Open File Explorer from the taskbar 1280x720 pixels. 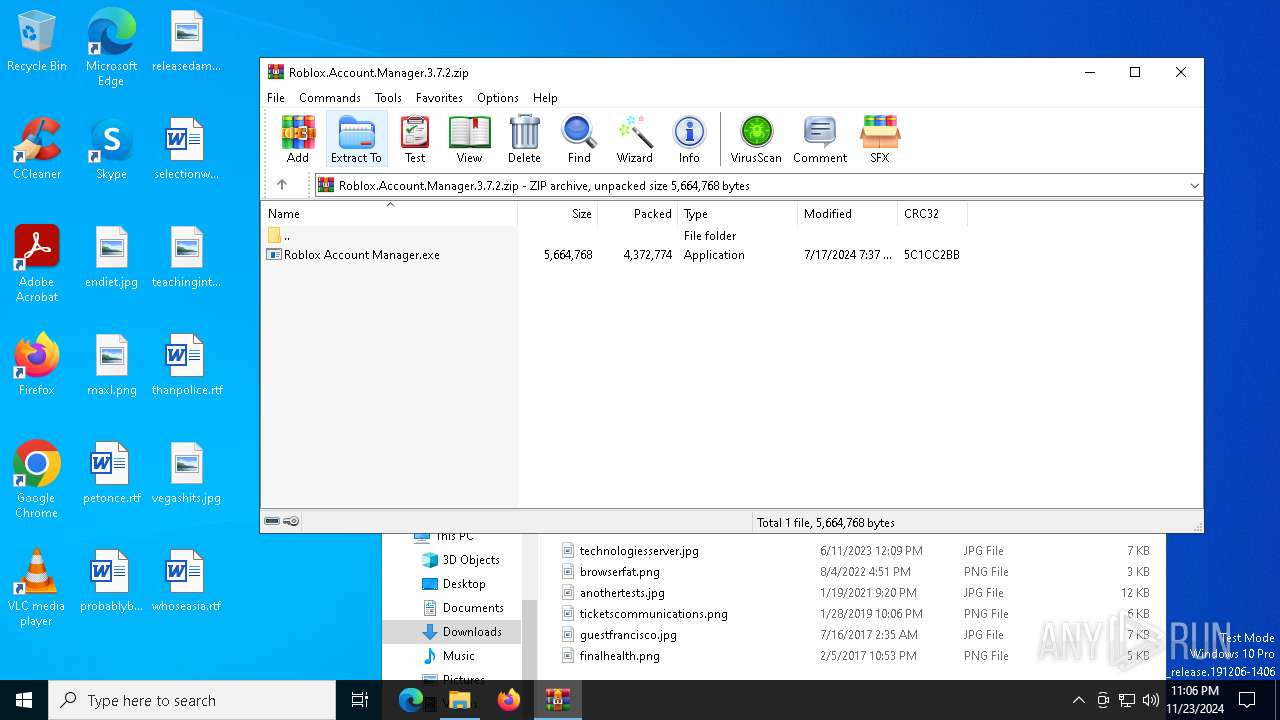pos(460,700)
